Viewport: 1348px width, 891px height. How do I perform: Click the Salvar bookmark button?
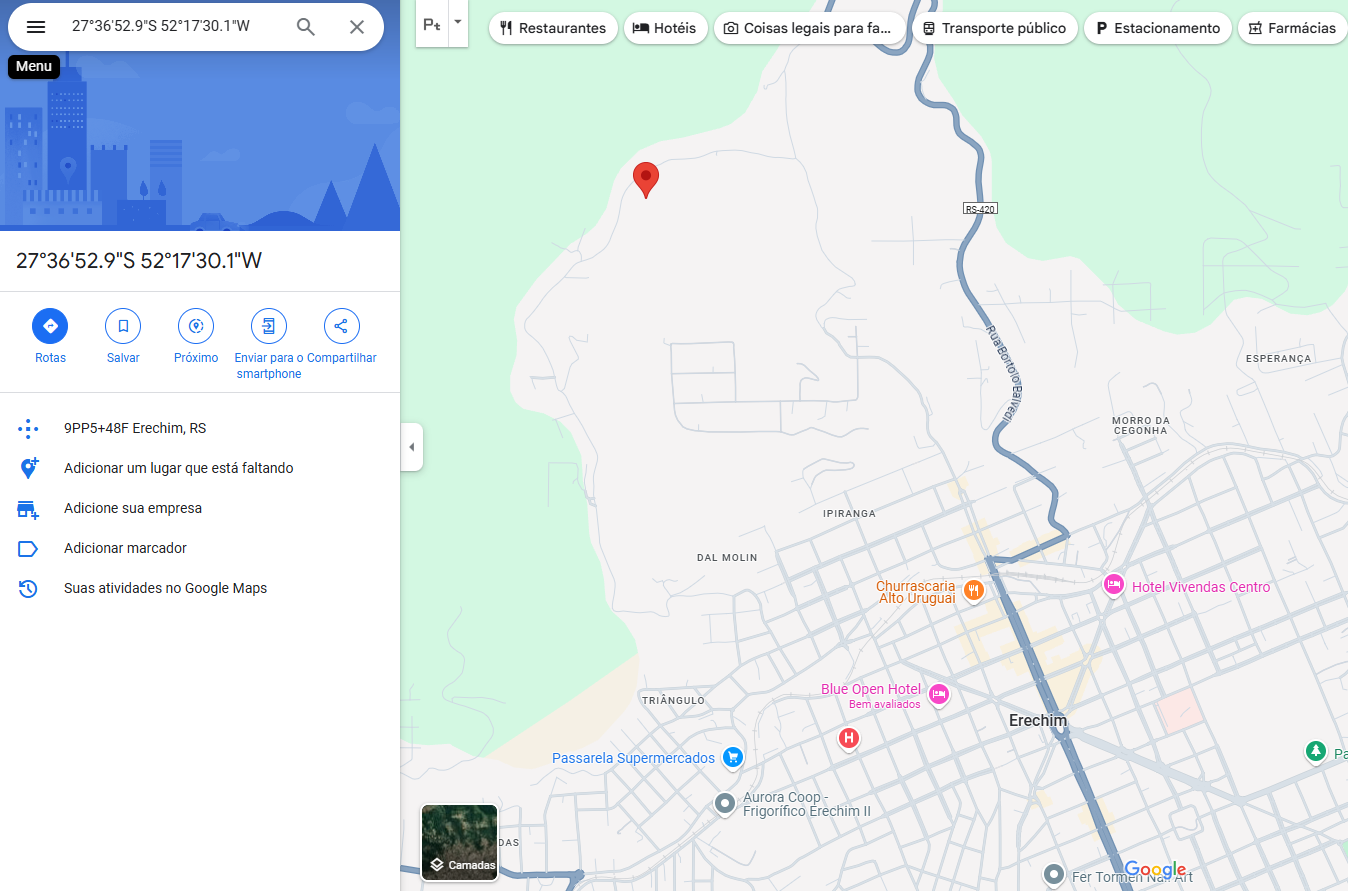(123, 326)
